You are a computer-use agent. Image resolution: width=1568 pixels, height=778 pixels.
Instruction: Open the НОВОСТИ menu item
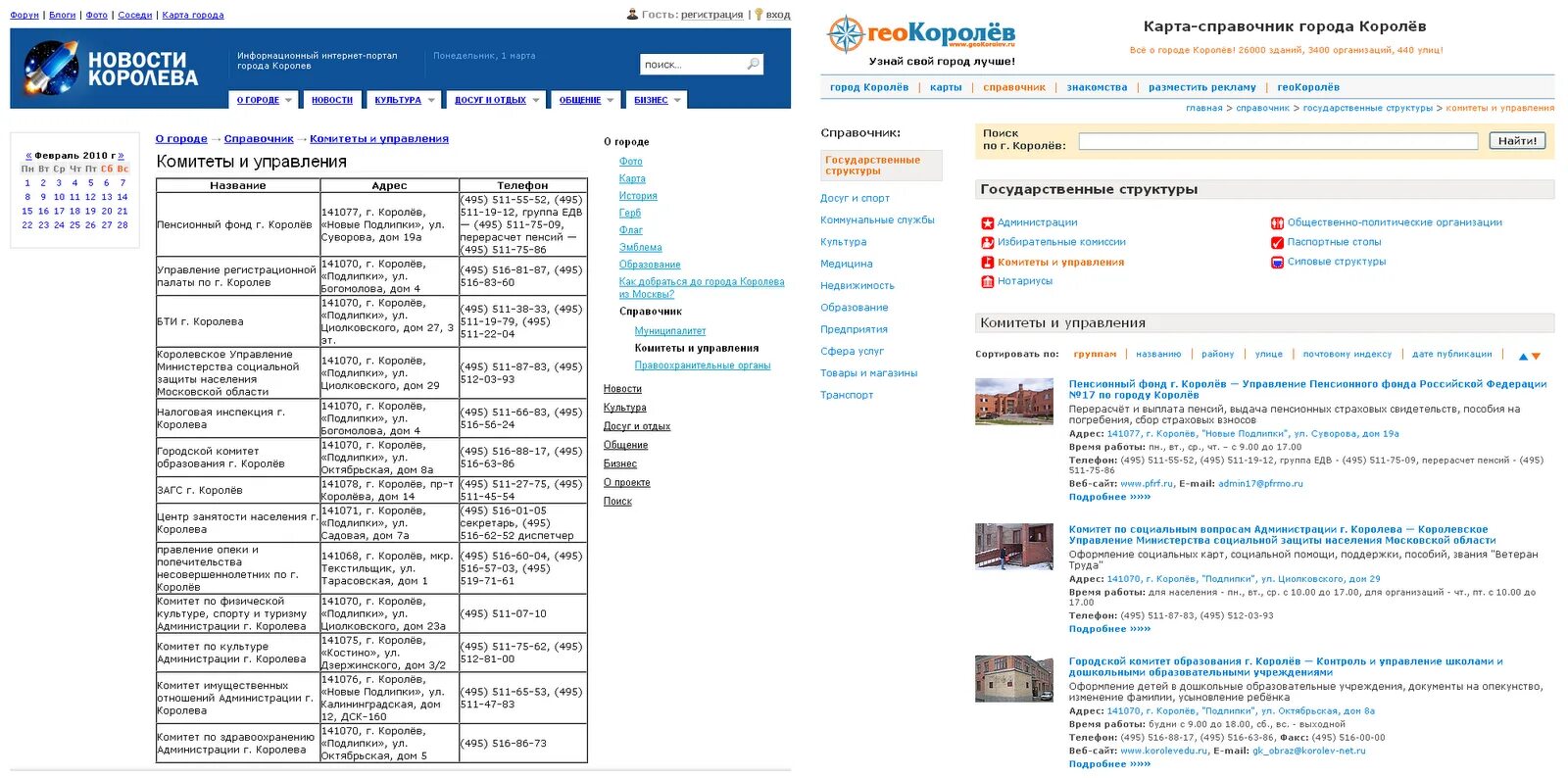tap(332, 100)
